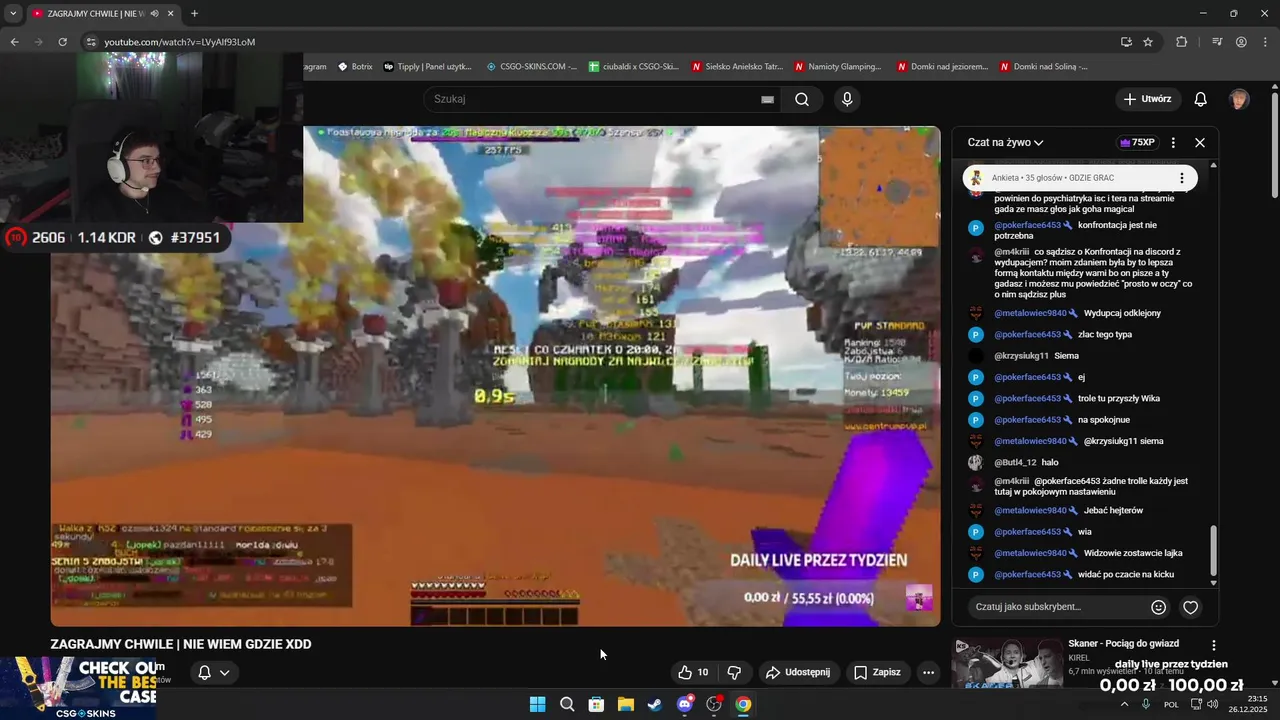Select the ZAGRAJMY CHWILE browser tab

click(102, 13)
